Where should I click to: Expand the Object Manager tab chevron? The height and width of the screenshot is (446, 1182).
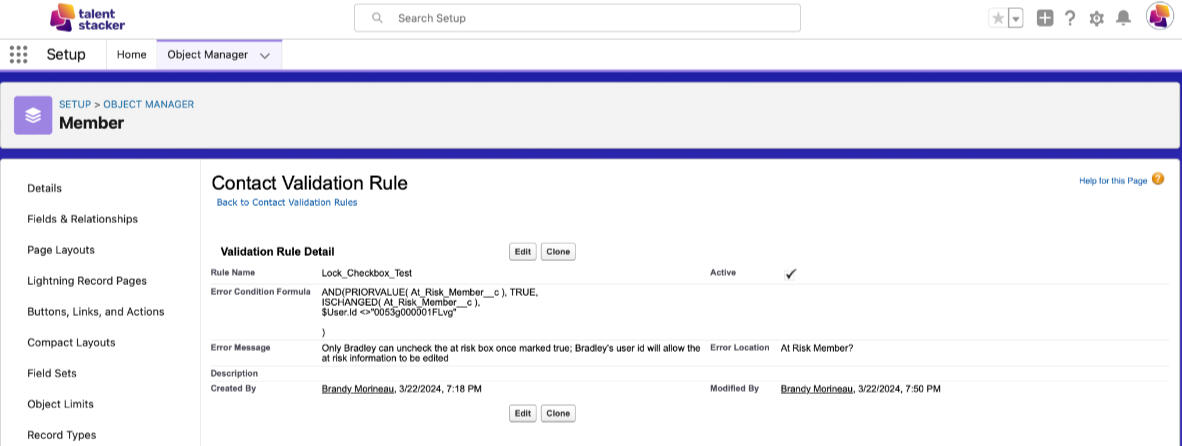265,56
